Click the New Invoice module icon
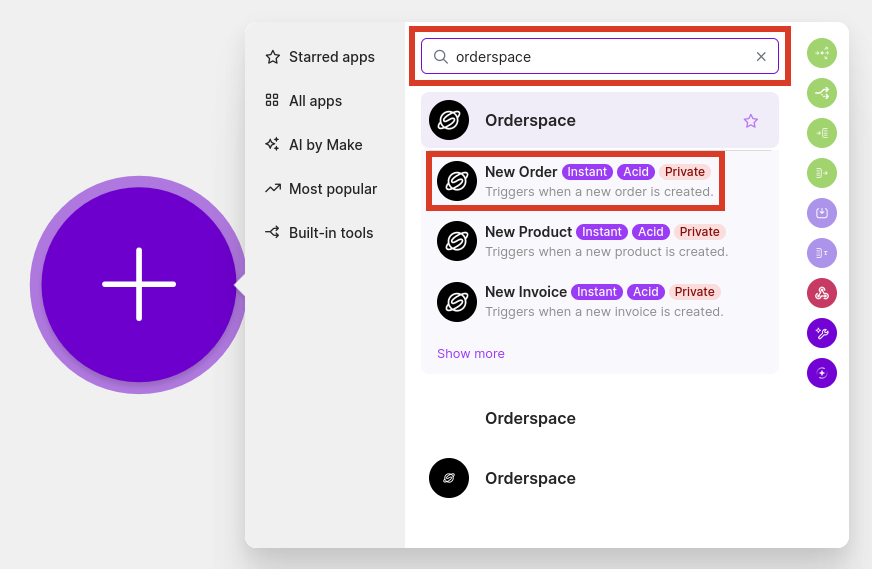 (x=457, y=302)
